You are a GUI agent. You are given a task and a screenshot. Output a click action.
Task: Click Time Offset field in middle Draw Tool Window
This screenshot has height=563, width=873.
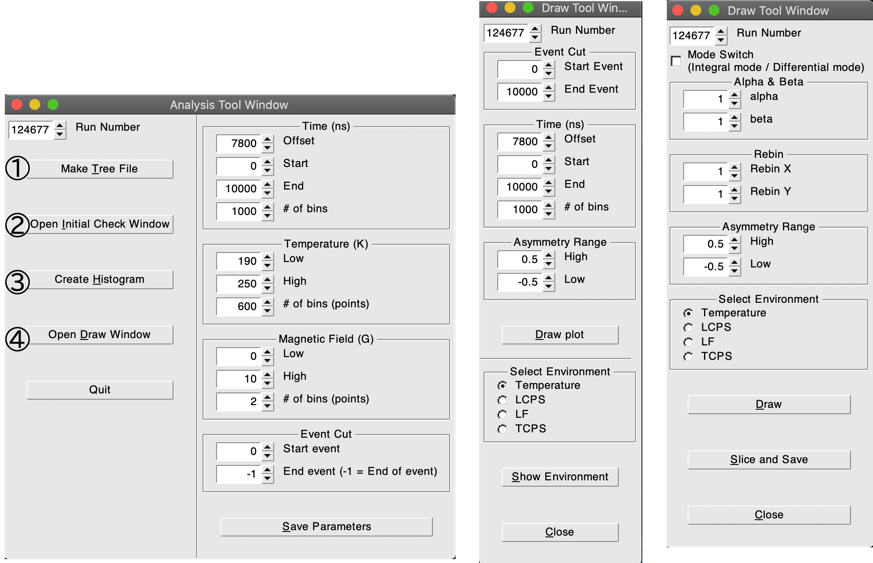521,141
